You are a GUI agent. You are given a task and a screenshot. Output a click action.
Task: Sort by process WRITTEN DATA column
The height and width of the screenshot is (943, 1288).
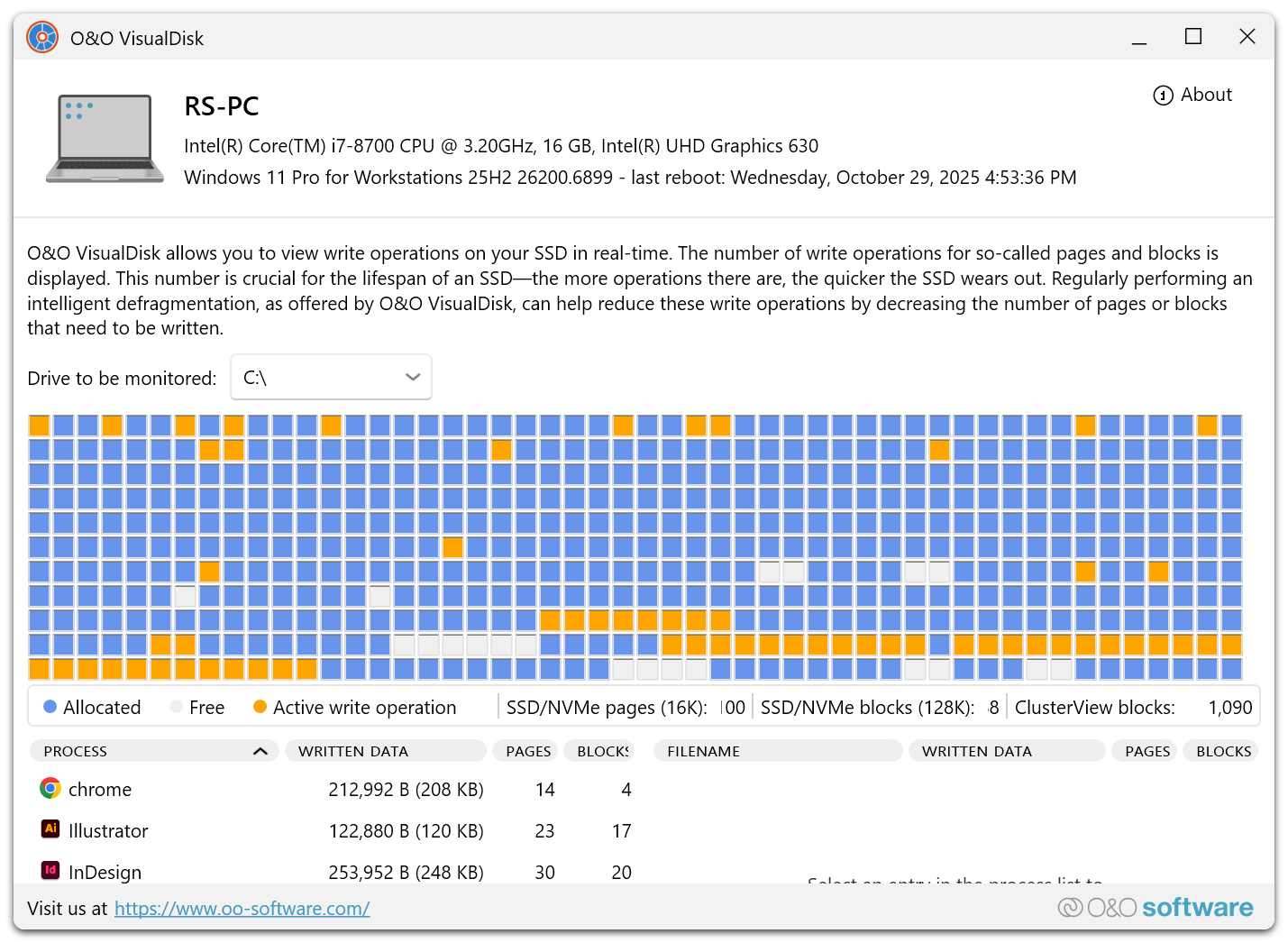coord(385,751)
